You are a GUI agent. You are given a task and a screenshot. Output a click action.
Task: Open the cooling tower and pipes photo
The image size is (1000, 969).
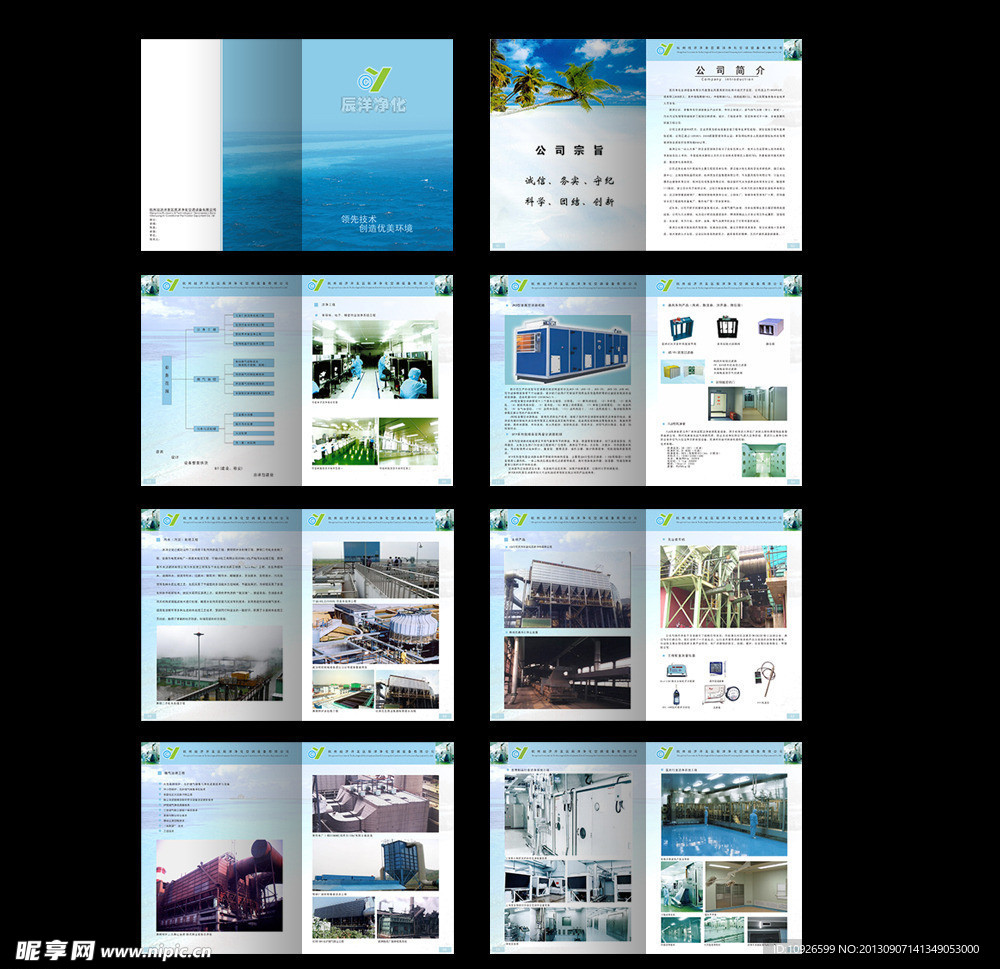(x=376, y=635)
